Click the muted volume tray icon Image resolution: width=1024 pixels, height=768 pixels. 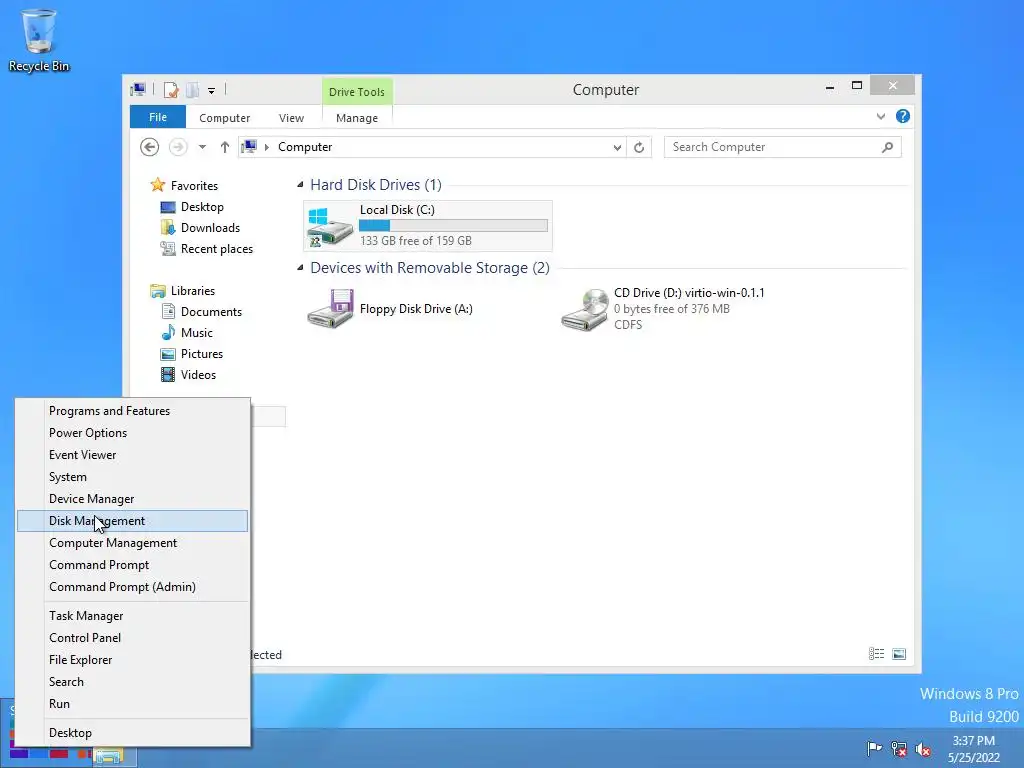(923, 749)
